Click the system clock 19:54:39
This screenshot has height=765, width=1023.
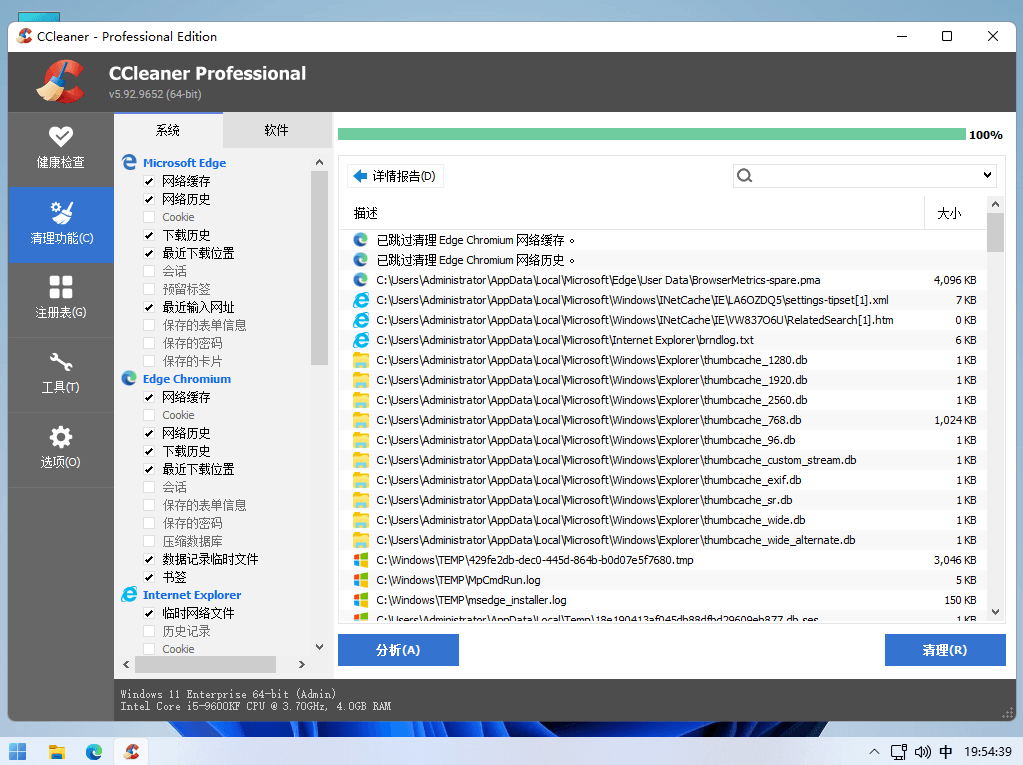987,752
